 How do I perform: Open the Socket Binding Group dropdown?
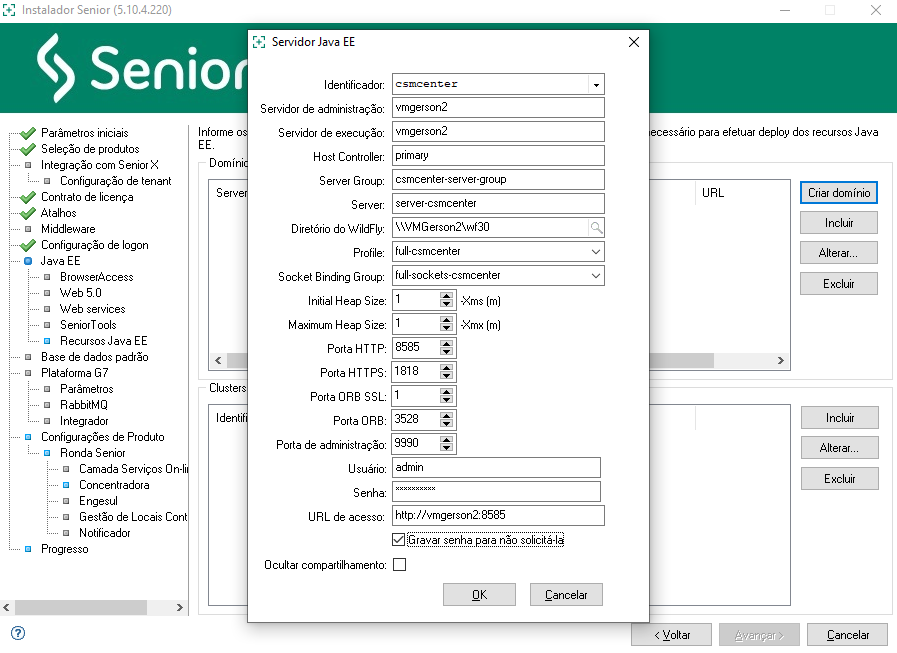(x=596, y=275)
